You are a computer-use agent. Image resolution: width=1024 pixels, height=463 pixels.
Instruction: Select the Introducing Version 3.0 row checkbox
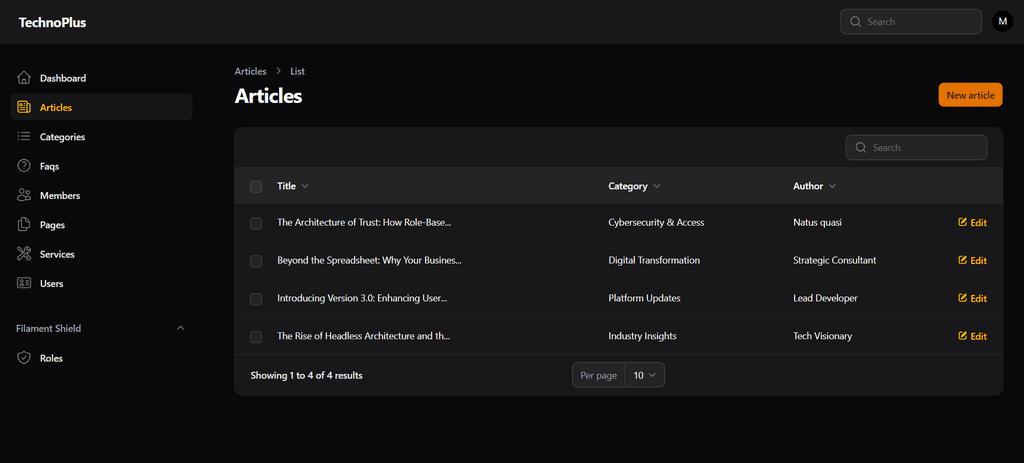(256, 298)
